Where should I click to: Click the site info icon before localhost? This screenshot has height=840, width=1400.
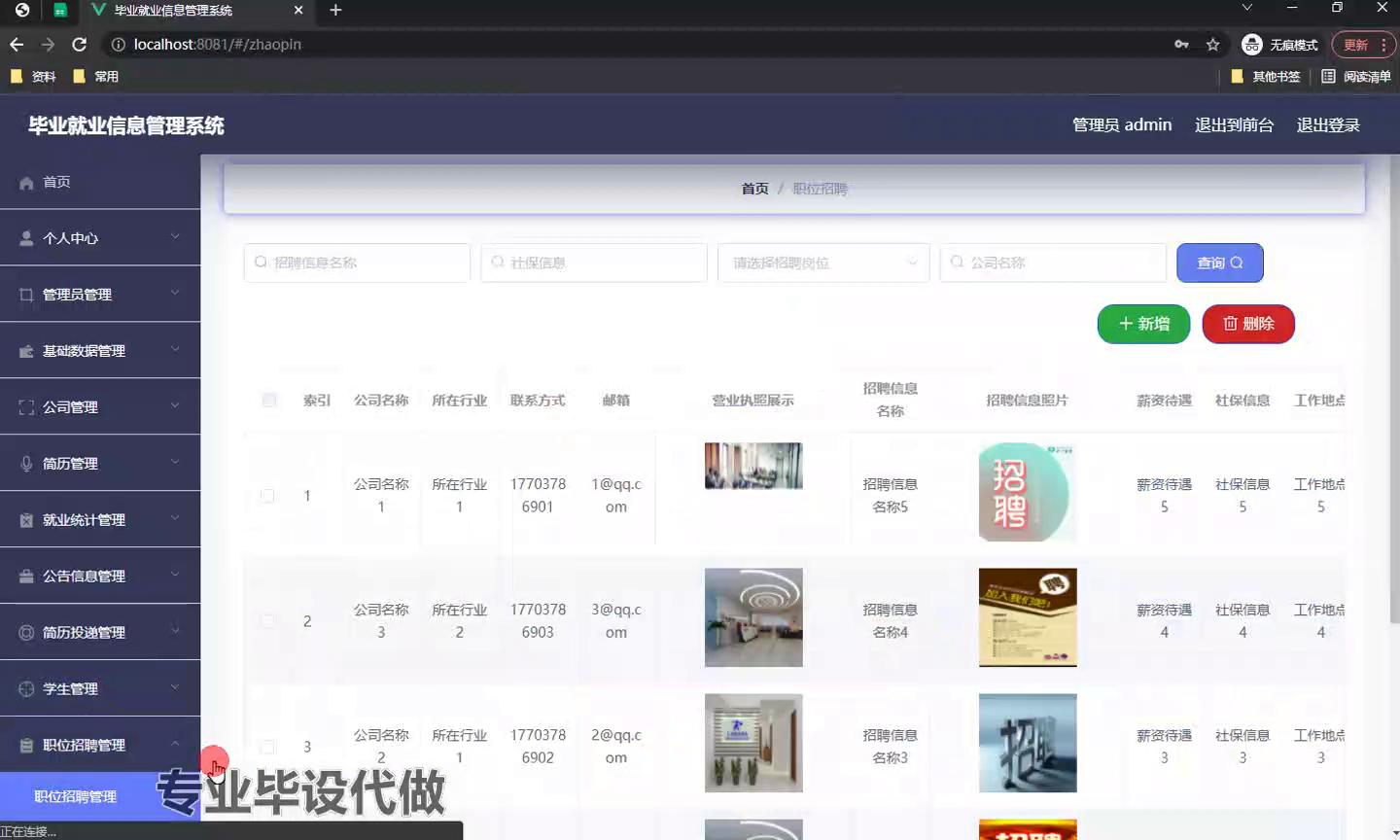tap(118, 45)
